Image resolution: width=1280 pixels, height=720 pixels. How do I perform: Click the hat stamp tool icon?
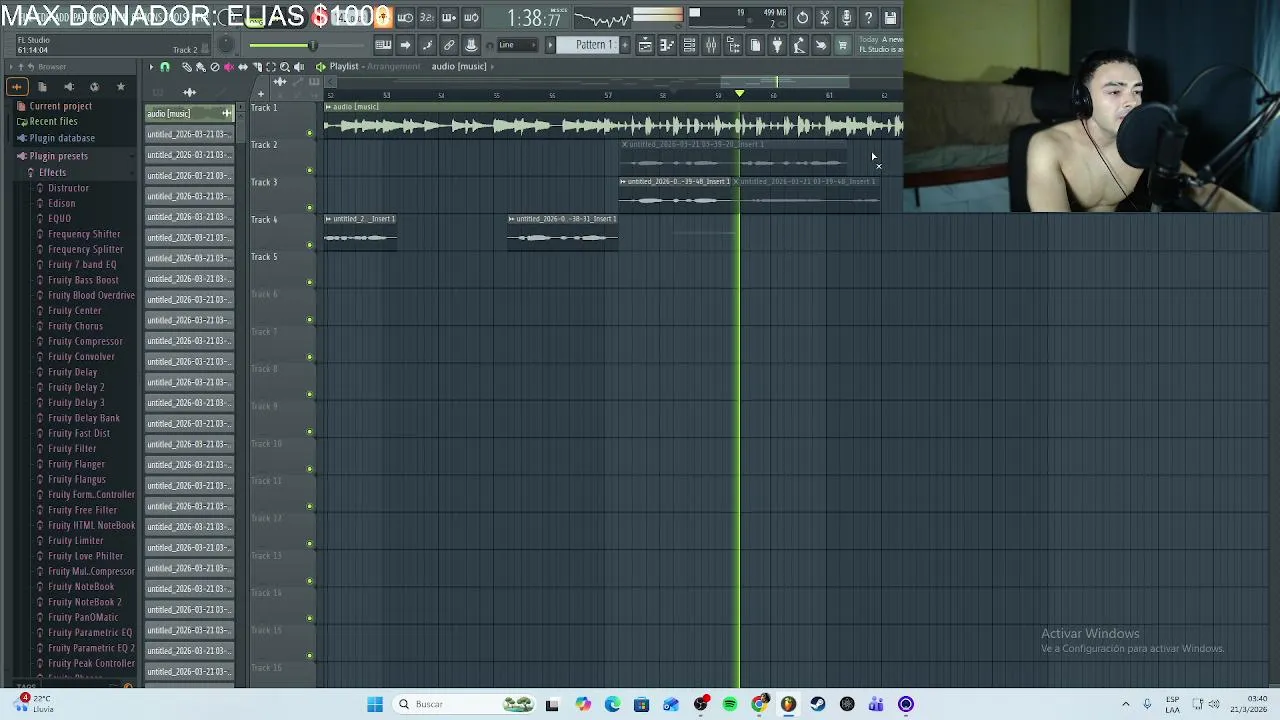click(471, 45)
